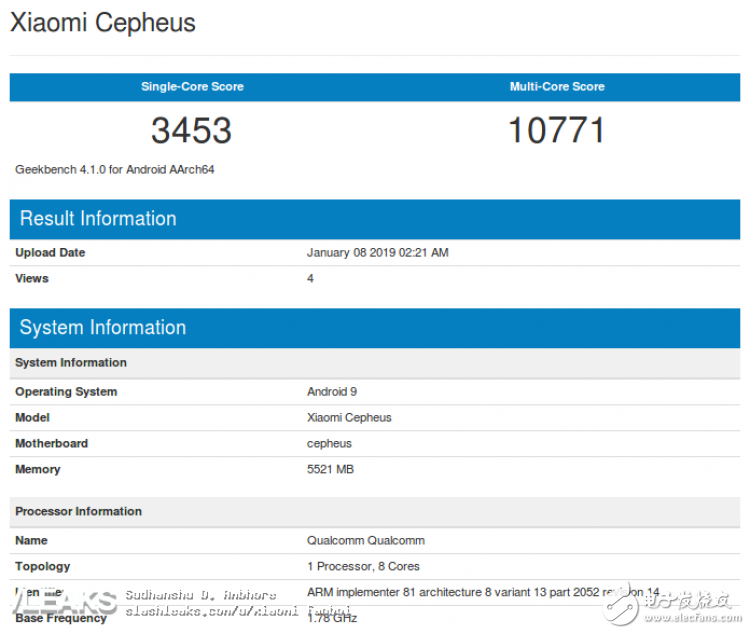Select the memory value 5521 MB

click(331, 469)
